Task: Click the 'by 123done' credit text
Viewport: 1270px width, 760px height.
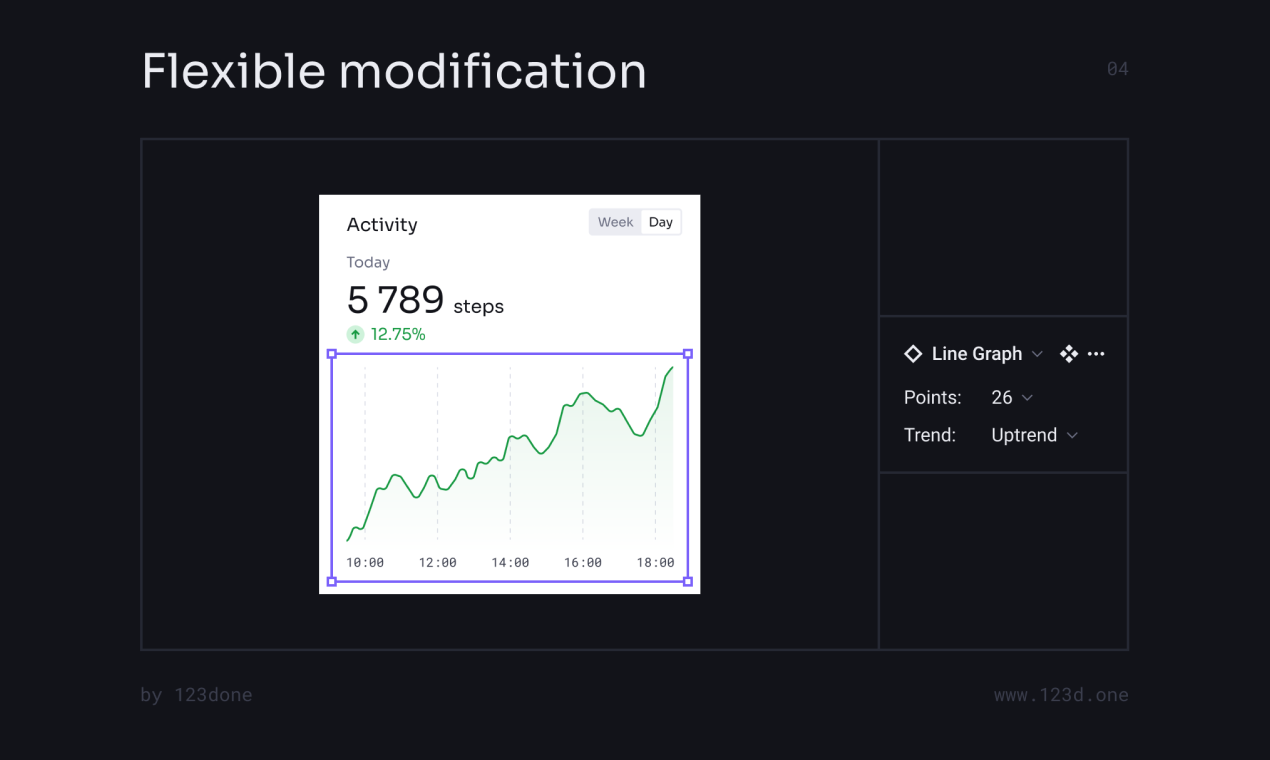Action: tap(196, 694)
